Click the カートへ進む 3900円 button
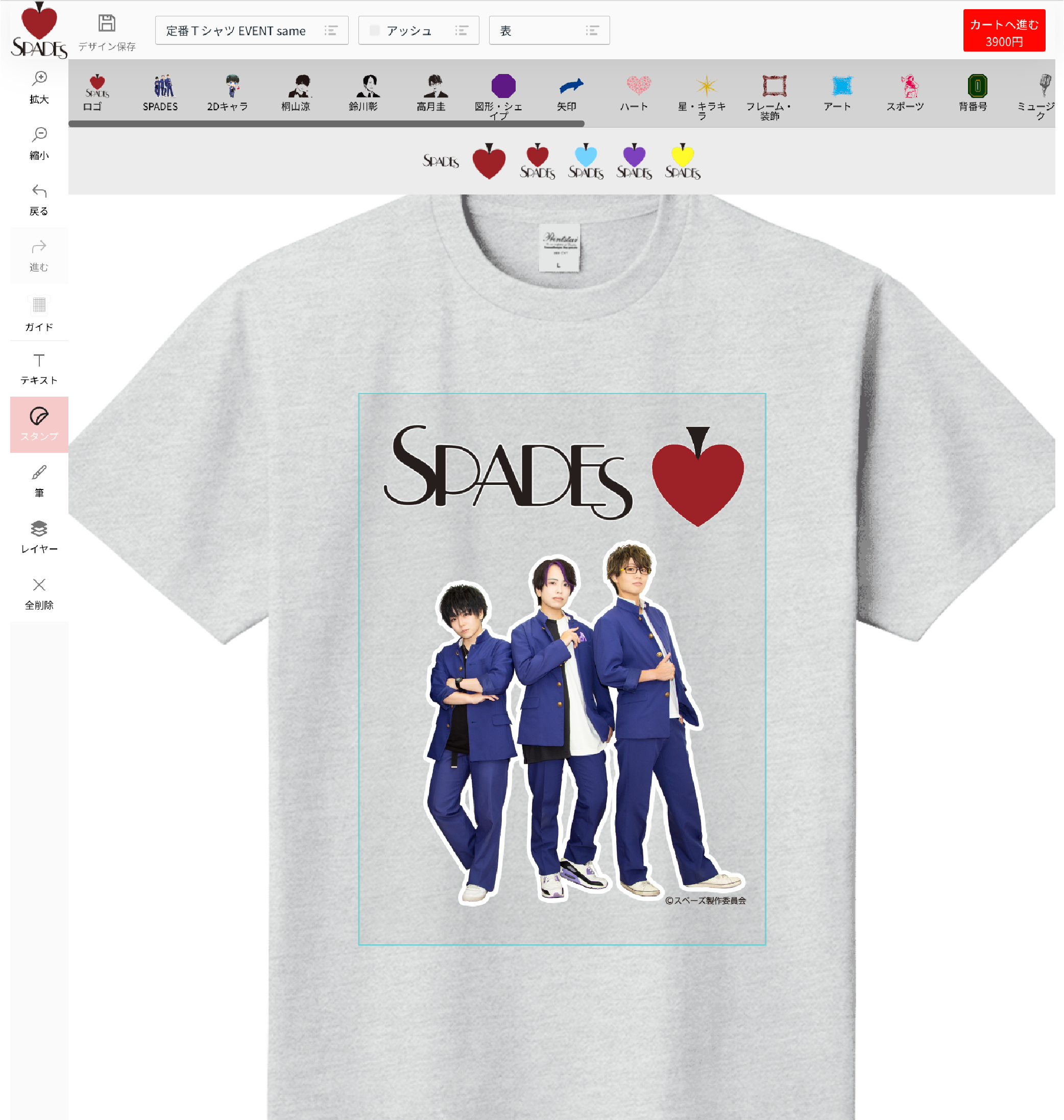This screenshot has height=1120, width=1064. tap(1003, 32)
